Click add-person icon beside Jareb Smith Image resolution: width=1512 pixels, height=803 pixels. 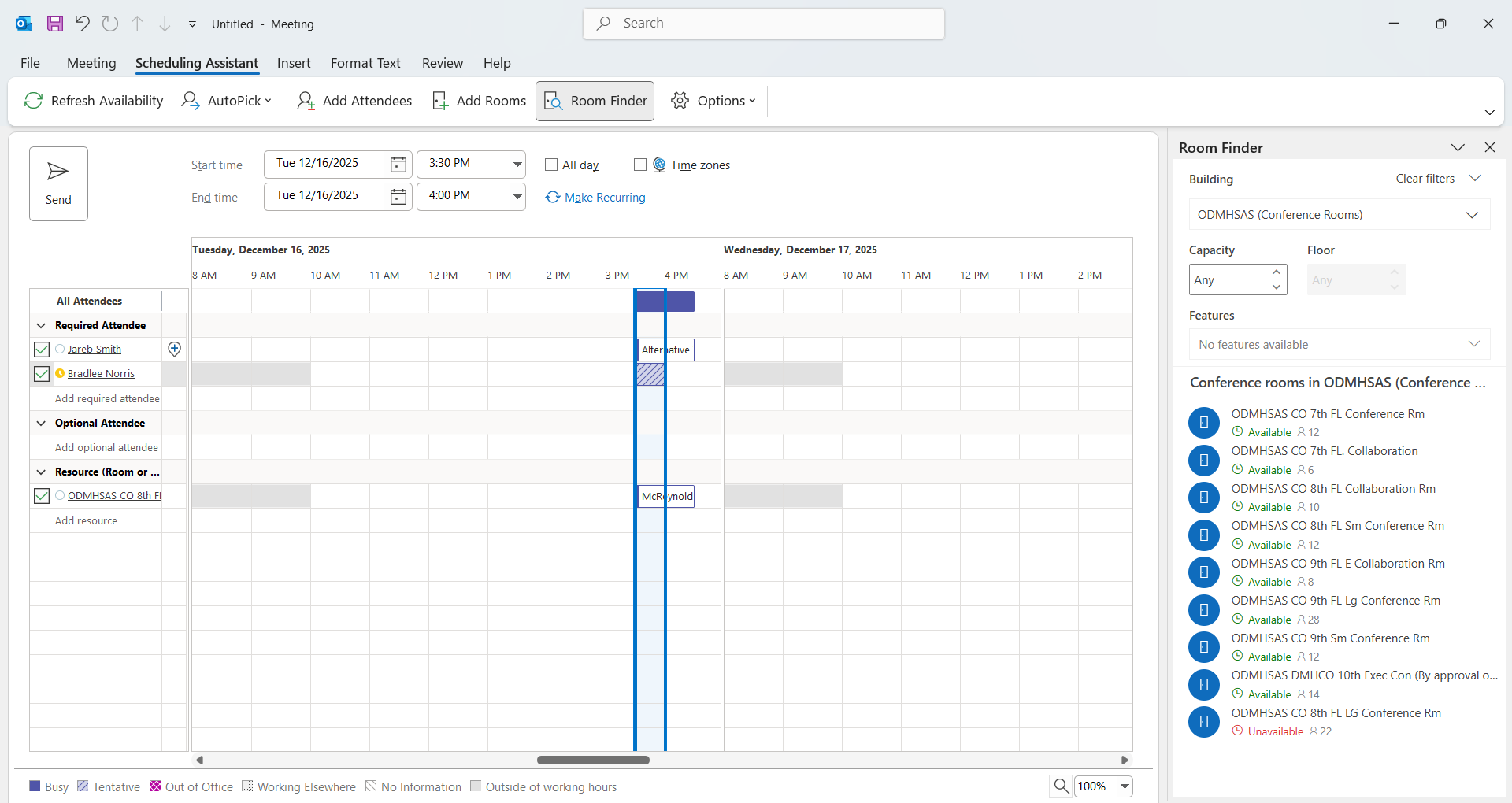point(175,349)
